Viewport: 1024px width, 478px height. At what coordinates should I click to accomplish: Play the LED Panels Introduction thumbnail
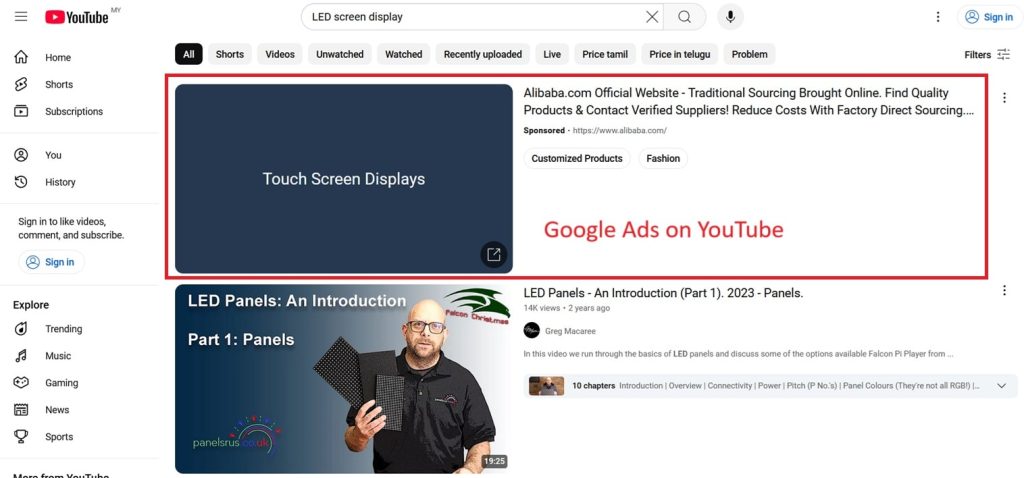pos(344,379)
